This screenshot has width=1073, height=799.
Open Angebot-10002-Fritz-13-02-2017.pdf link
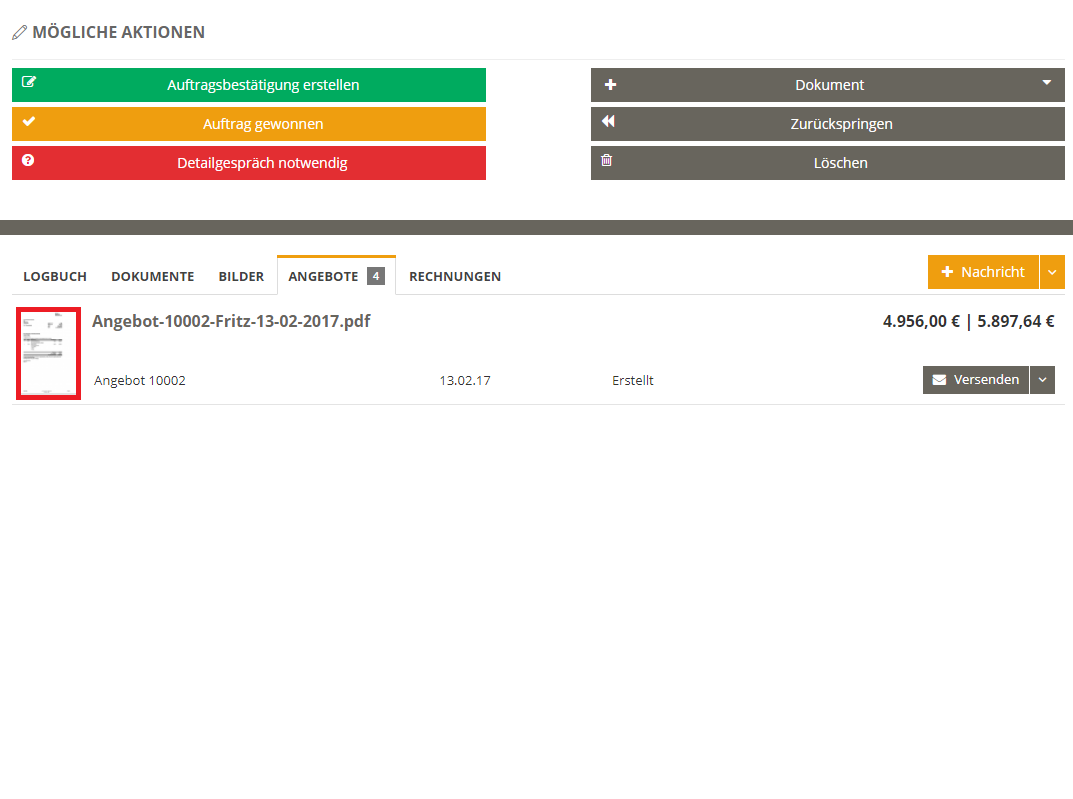pyautogui.click(x=231, y=322)
